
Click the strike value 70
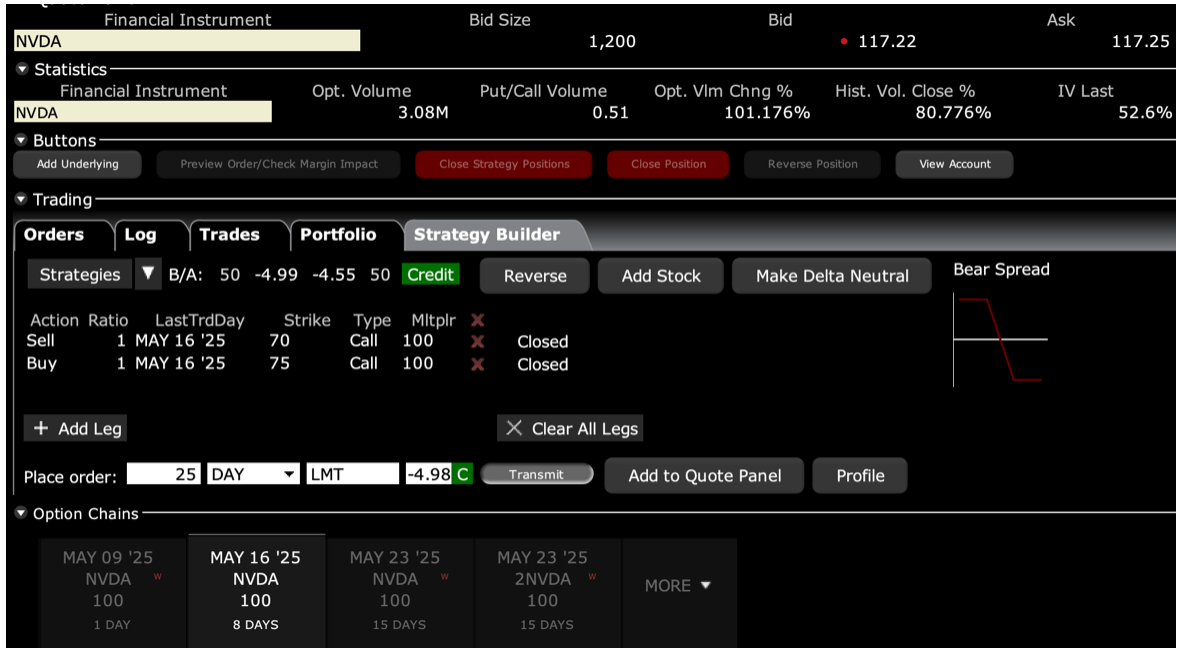tap(279, 341)
